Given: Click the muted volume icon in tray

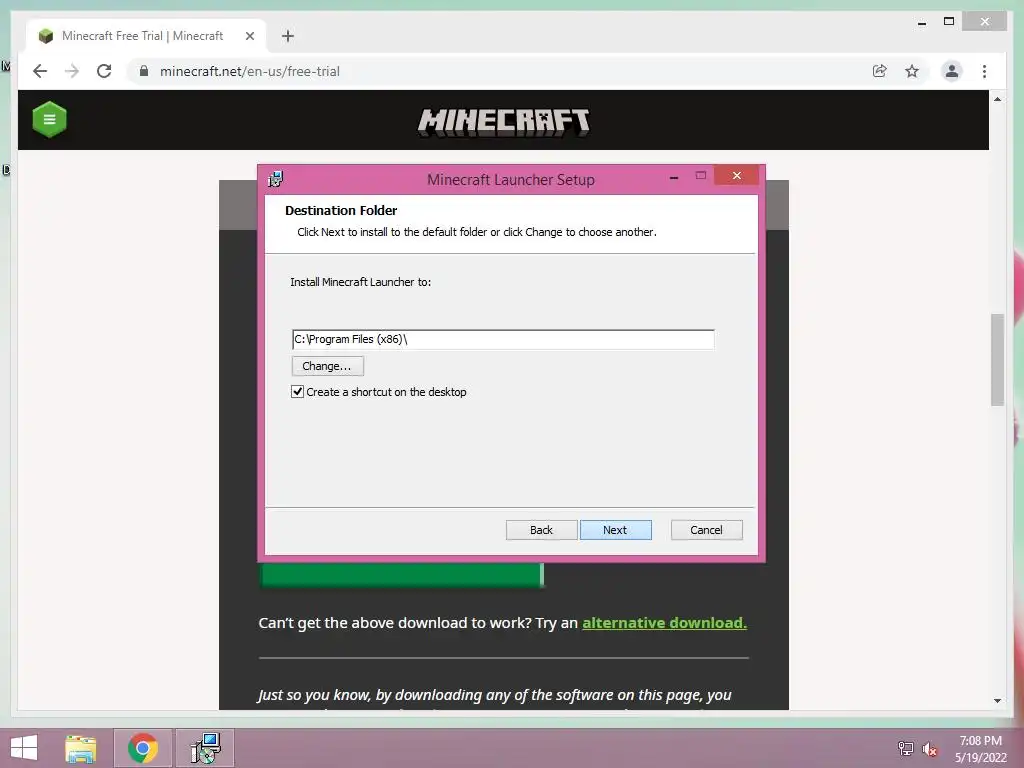Looking at the screenshot, I should click(930, 749).
